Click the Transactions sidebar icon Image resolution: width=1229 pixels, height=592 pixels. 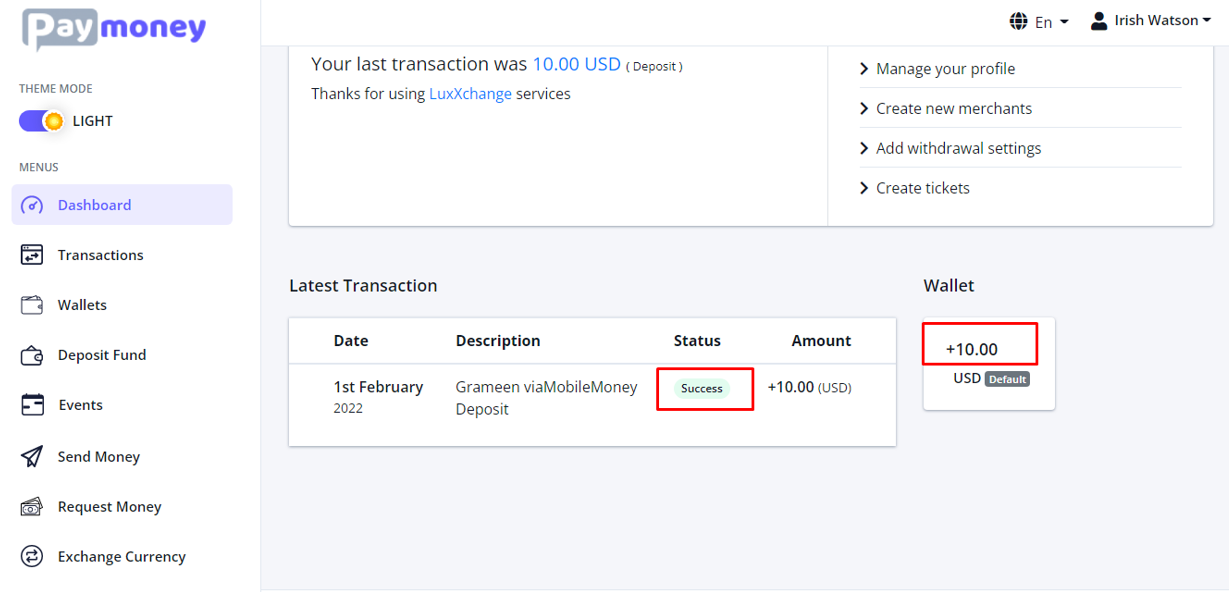32,255
